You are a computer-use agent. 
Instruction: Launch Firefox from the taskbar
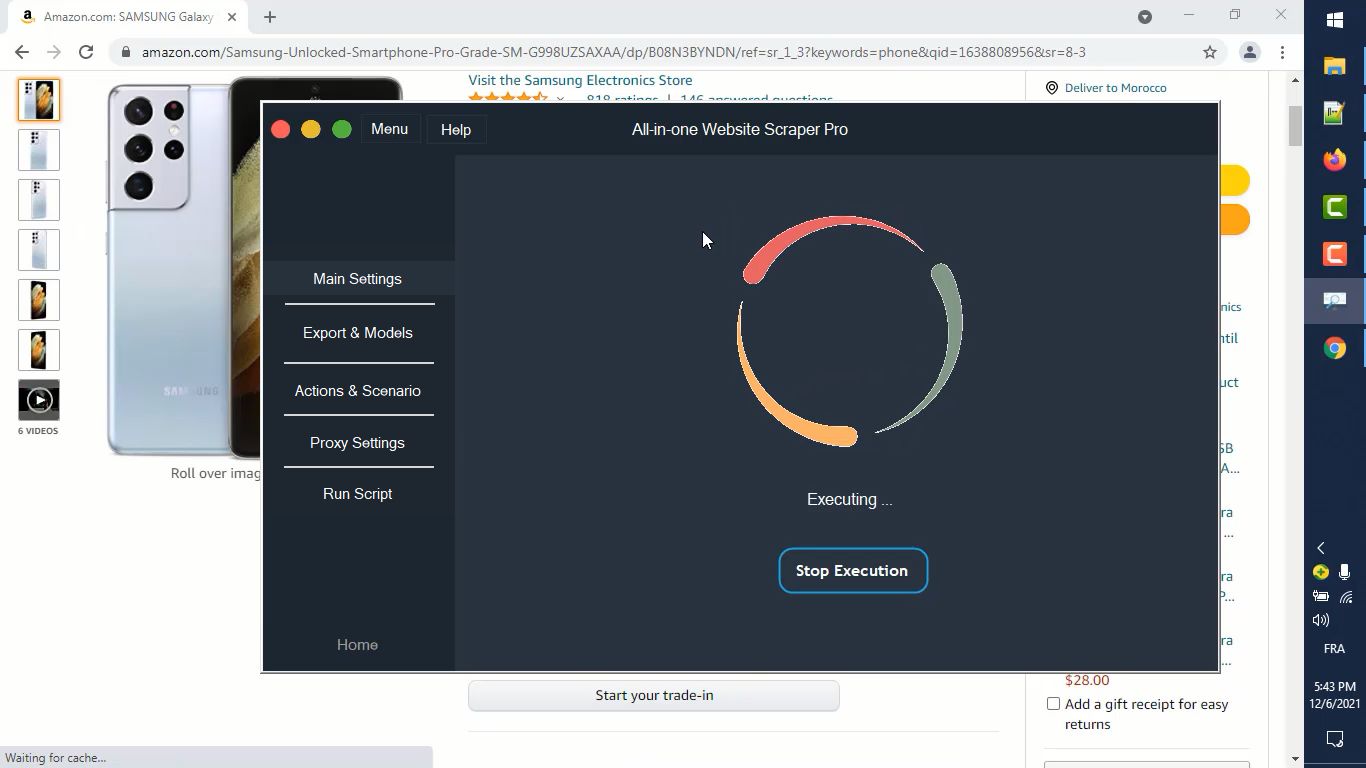(1334, 160)
